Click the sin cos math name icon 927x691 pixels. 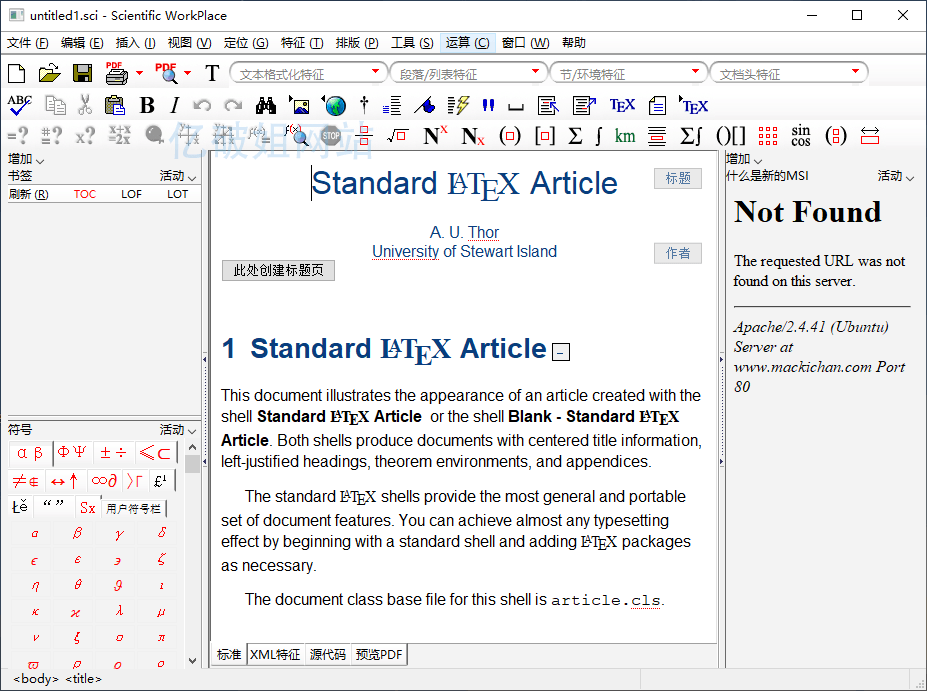pos(801,136)
